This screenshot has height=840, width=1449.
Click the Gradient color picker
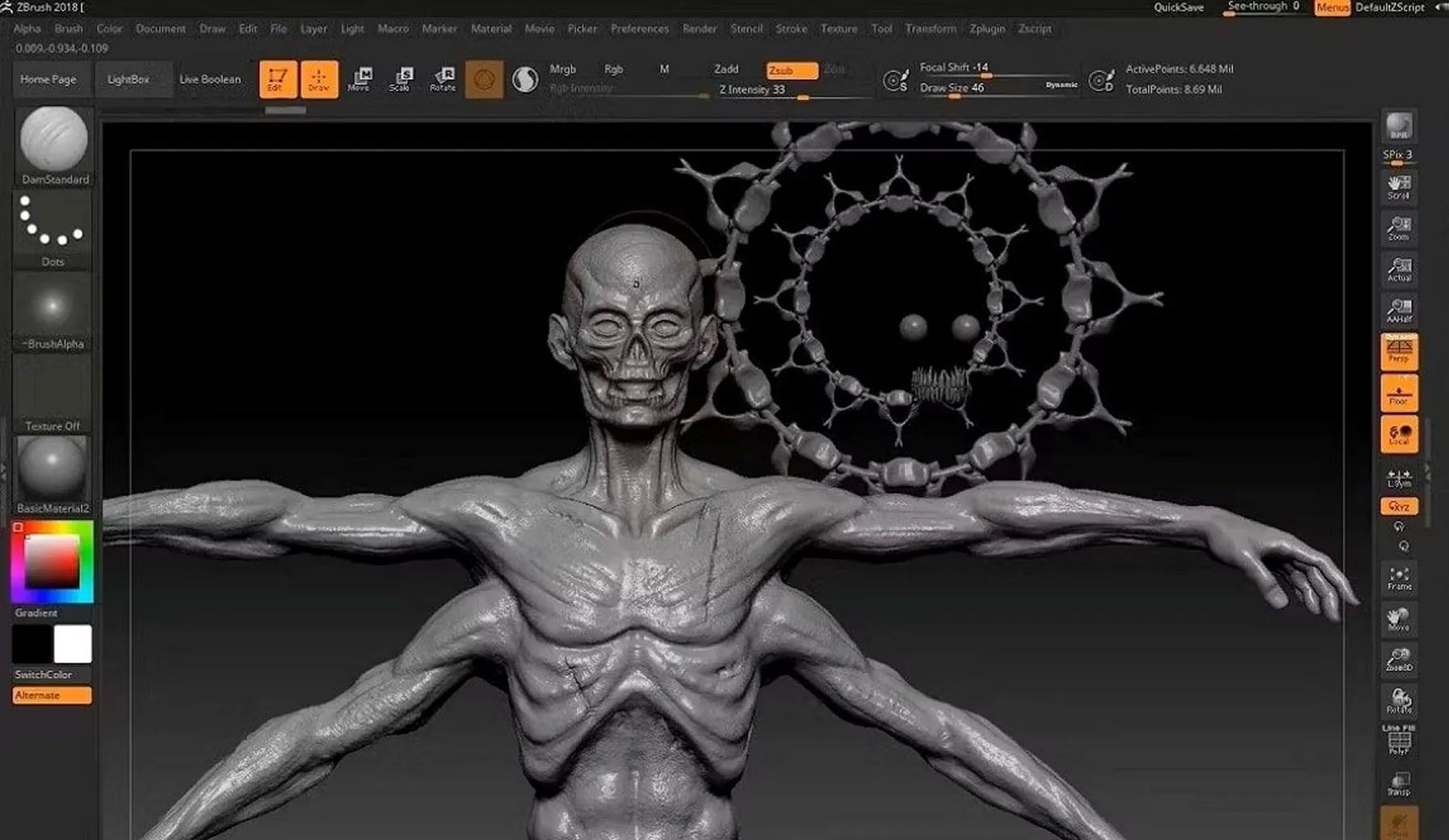51,561
